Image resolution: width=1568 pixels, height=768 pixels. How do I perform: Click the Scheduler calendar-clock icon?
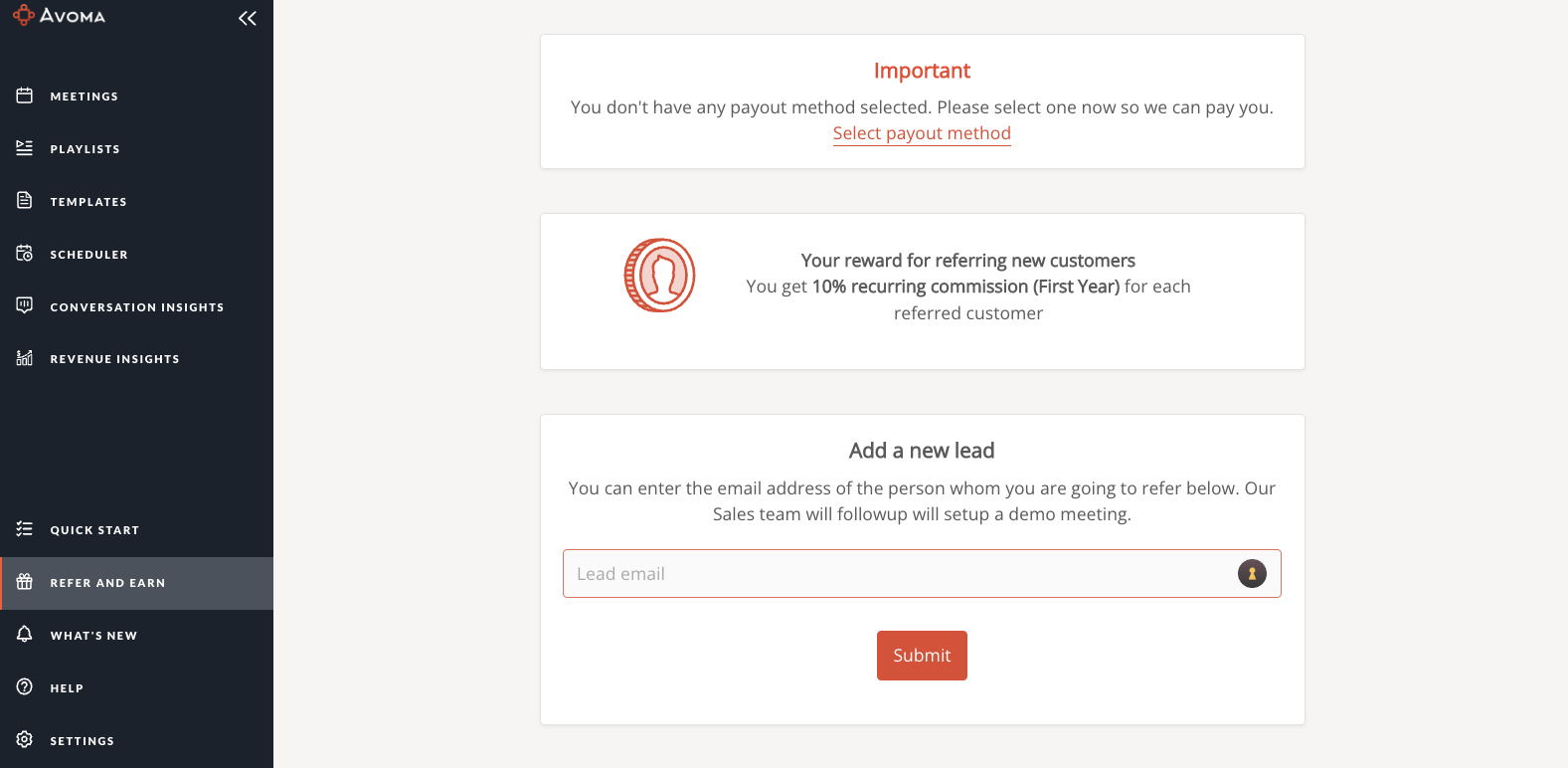pyautogui.click(x=25, y=254)
